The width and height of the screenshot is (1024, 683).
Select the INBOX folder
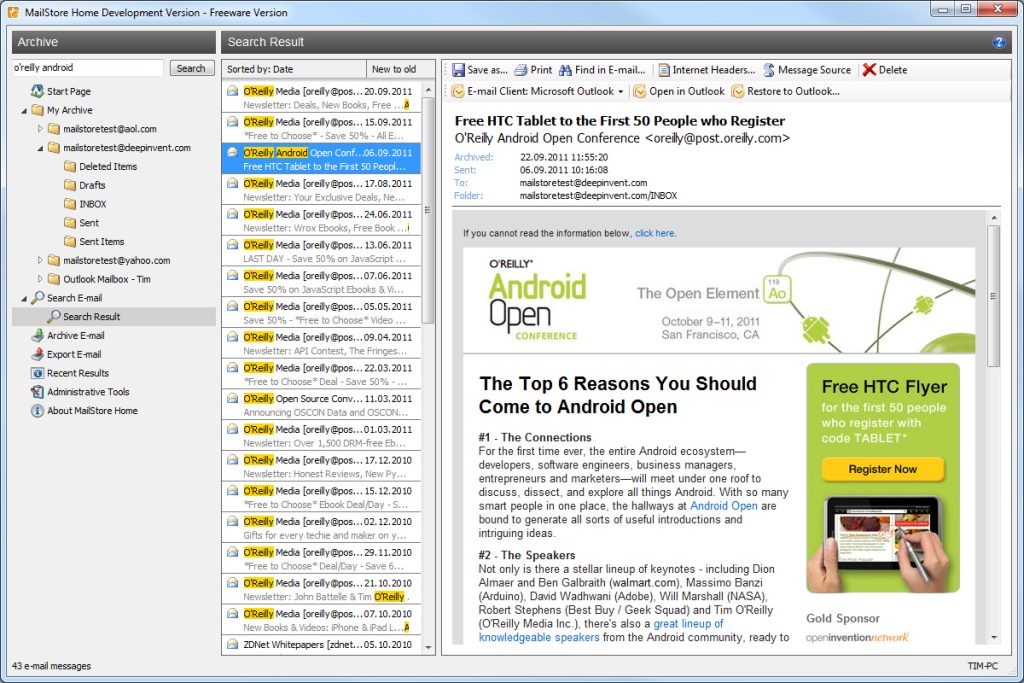92,204
